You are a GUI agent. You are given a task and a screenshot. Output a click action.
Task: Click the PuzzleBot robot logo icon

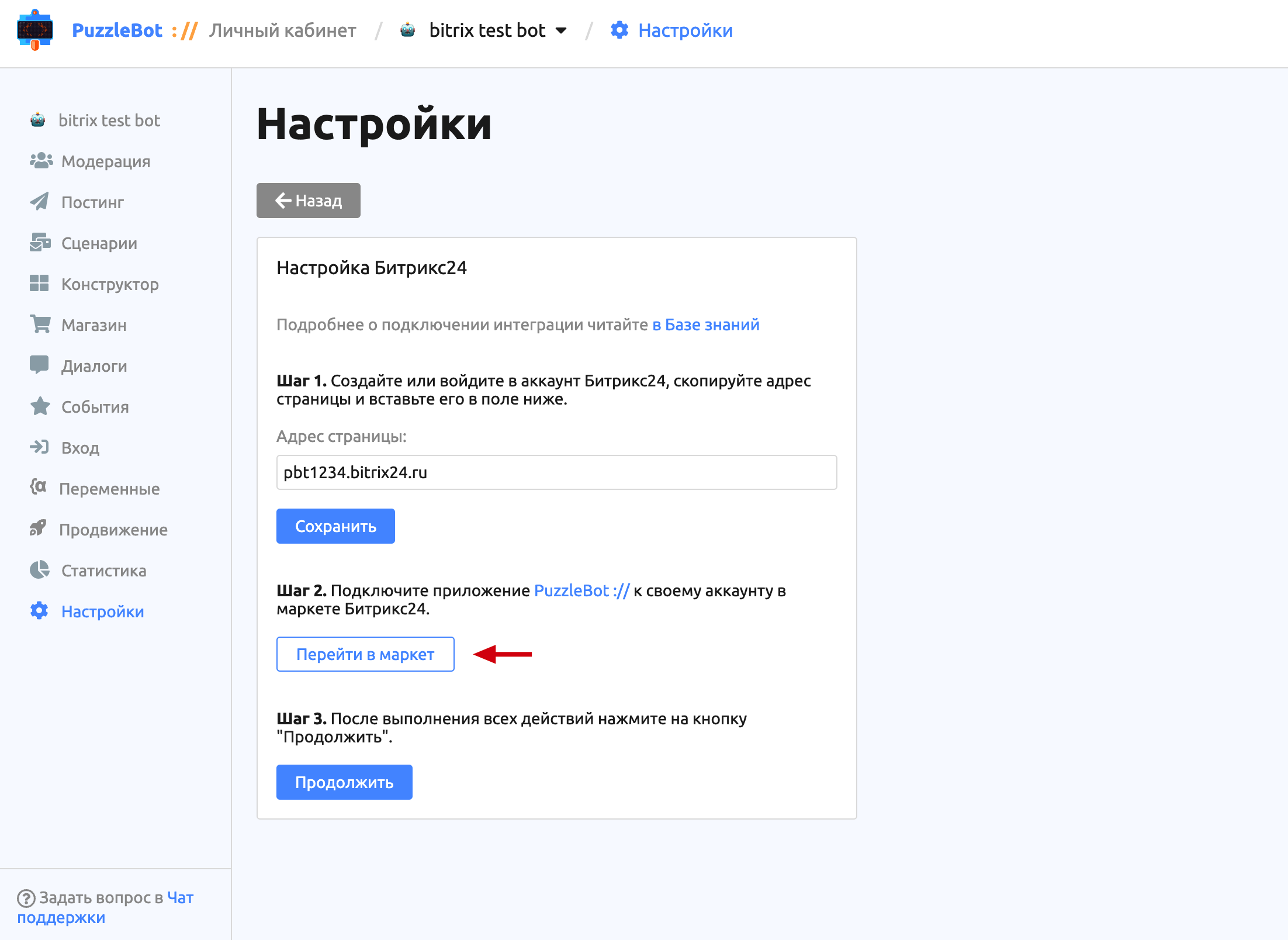pos(35,30)
